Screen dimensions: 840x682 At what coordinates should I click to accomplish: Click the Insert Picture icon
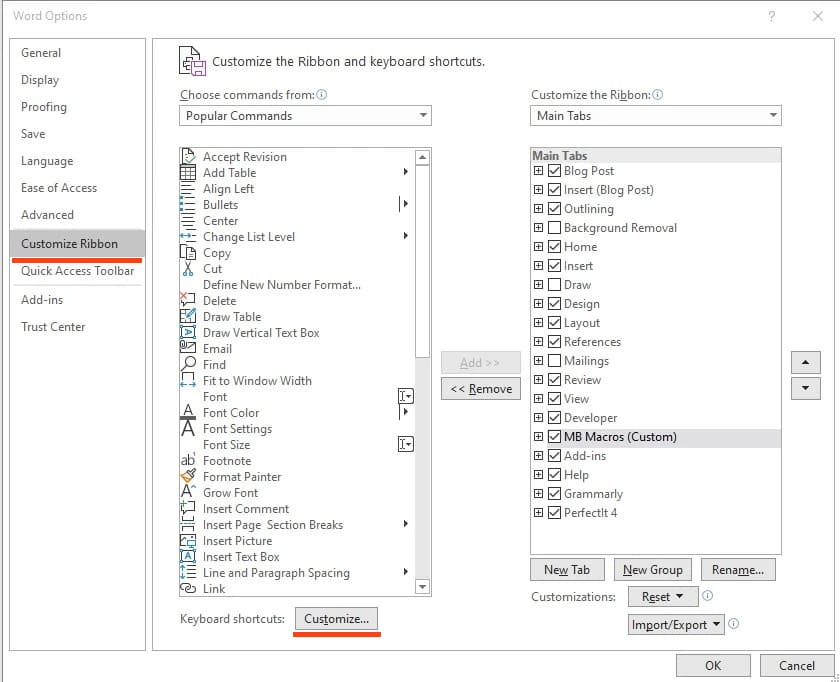[187, 541]
